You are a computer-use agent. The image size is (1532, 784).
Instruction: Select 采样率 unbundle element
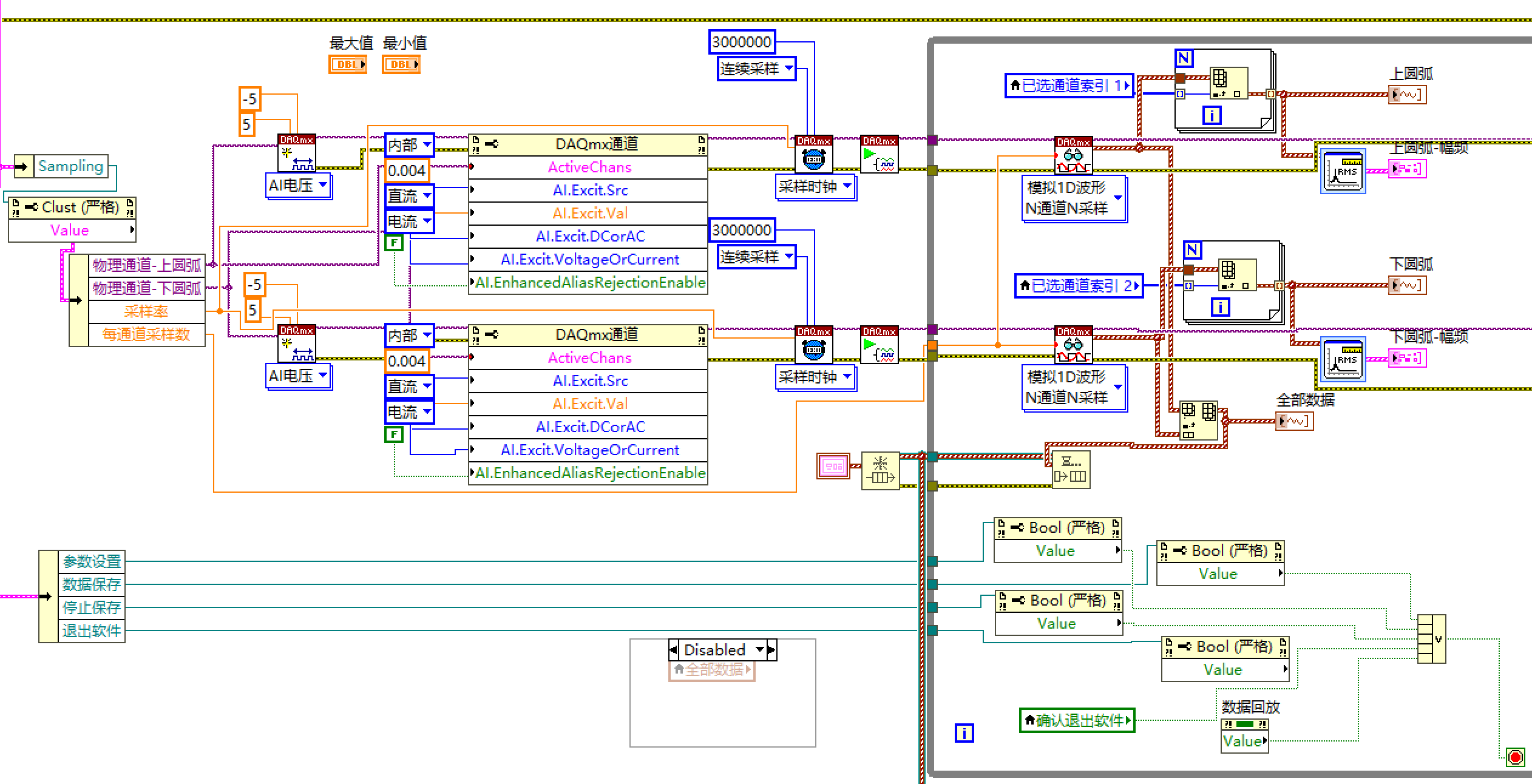[146, 311]
